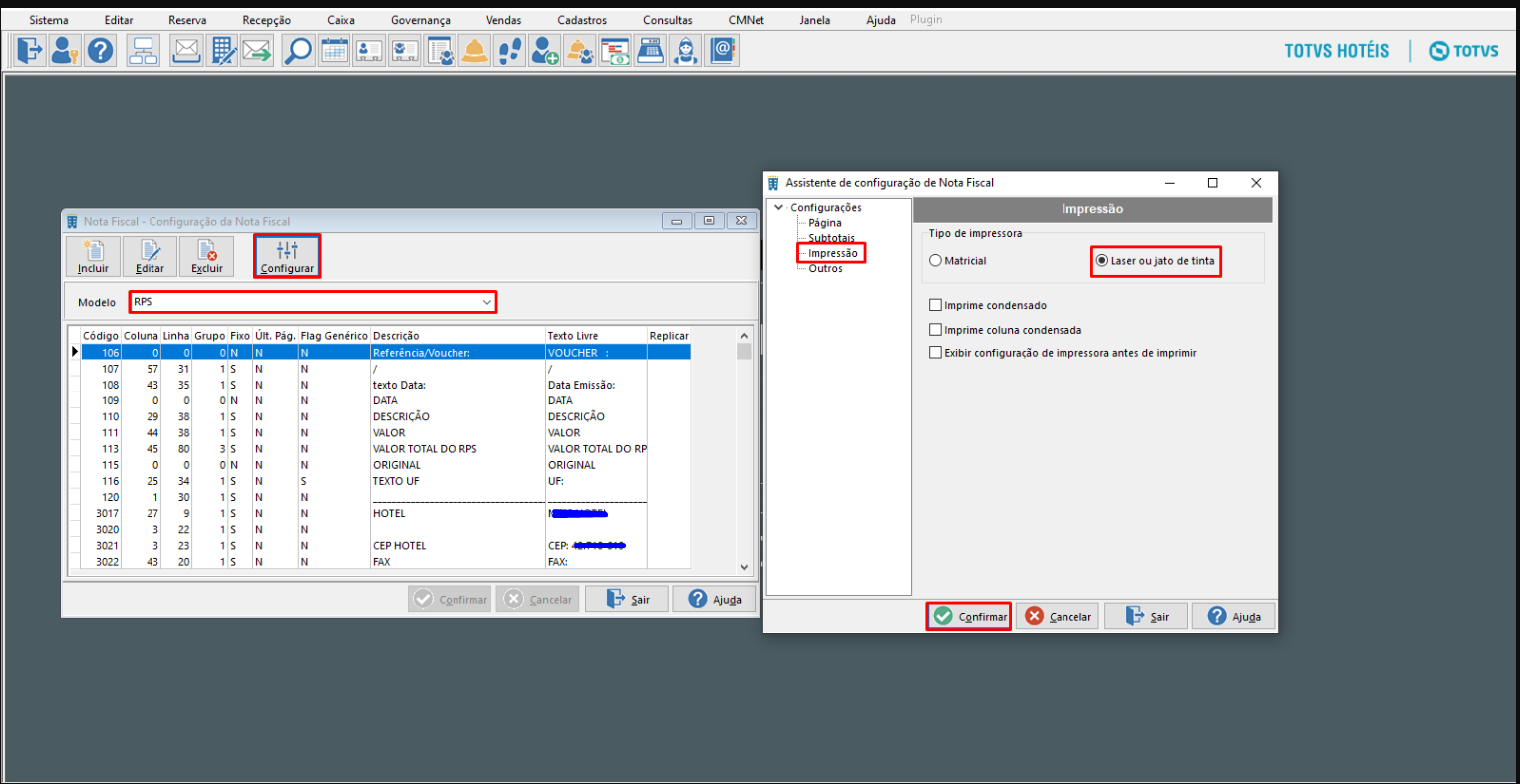
Task: Open the building with pencil icon
Action: tap(222, 50)
